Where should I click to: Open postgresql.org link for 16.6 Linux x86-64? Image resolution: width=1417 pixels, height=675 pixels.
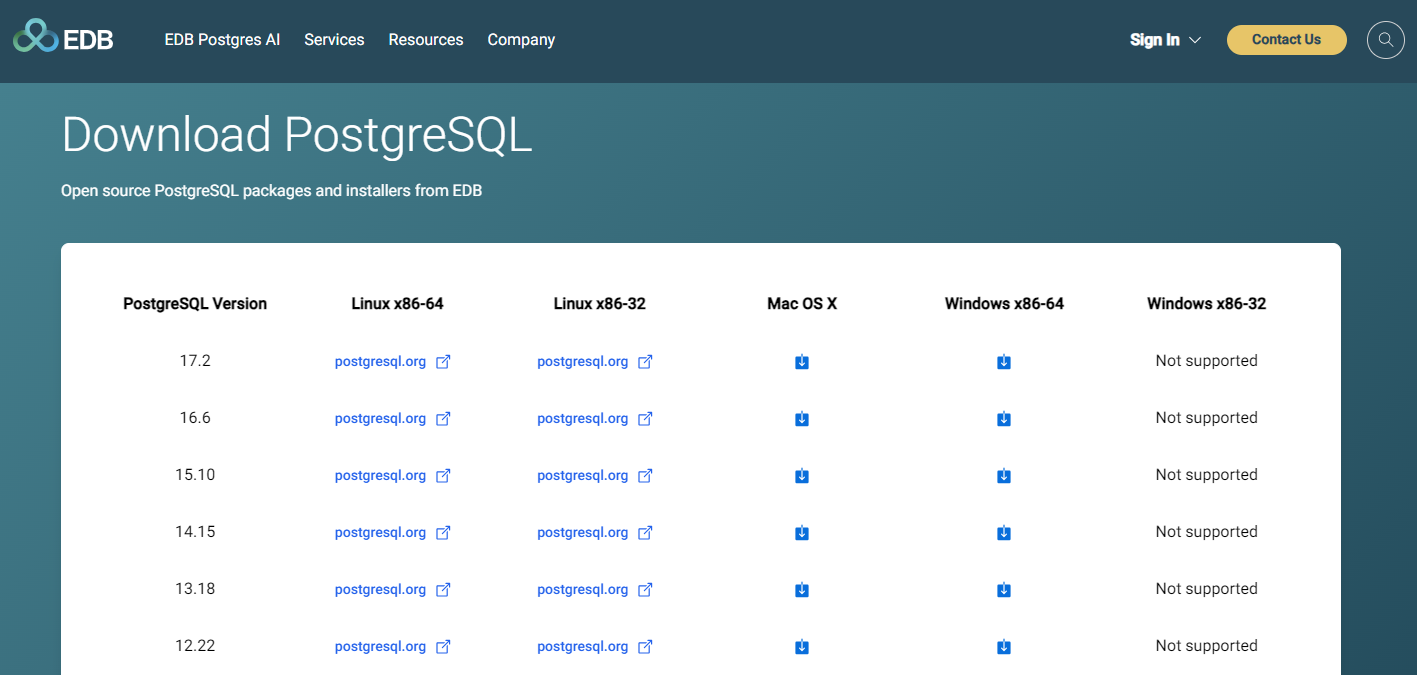click(381, 419)
